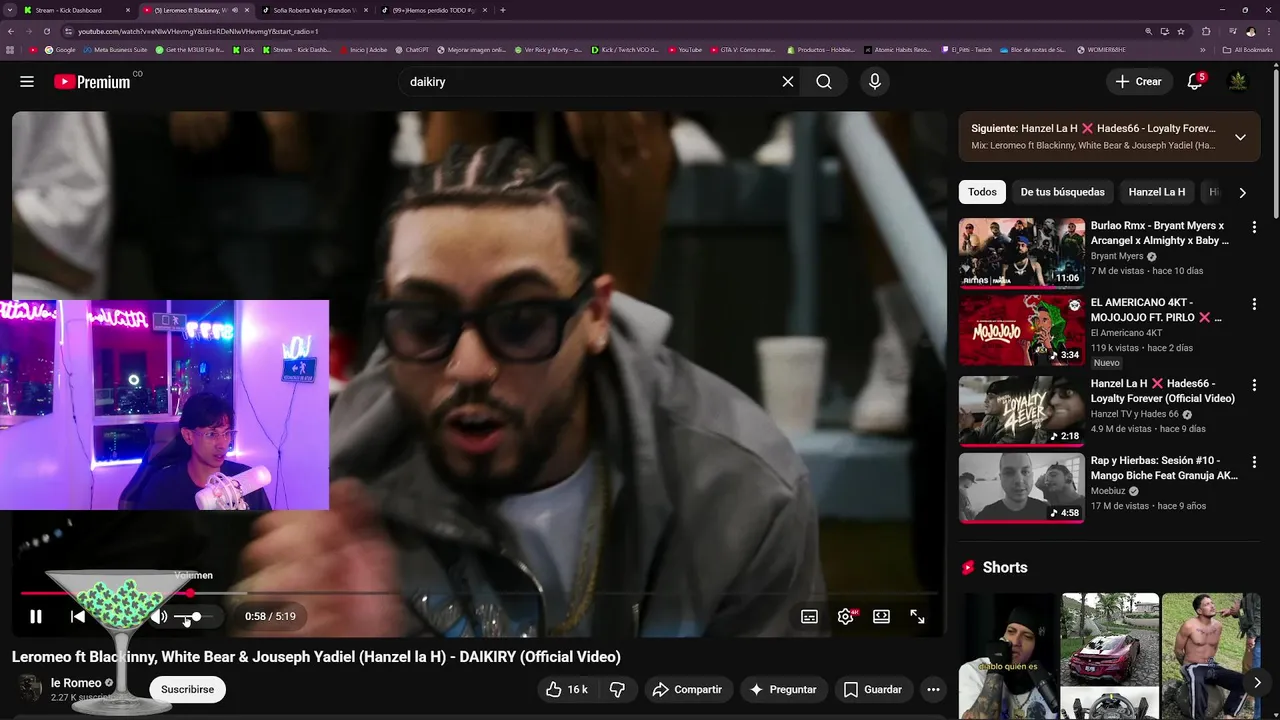Screen dimensions: 1280x720
Task: Click the Compartir share button
Action: pos(687,690)
